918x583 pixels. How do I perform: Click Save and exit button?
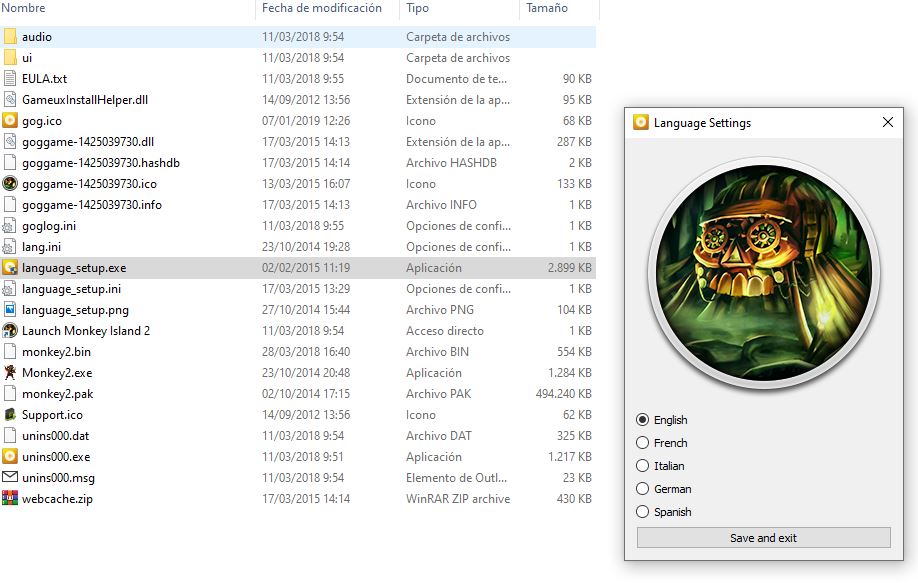[x=763, y=538]
